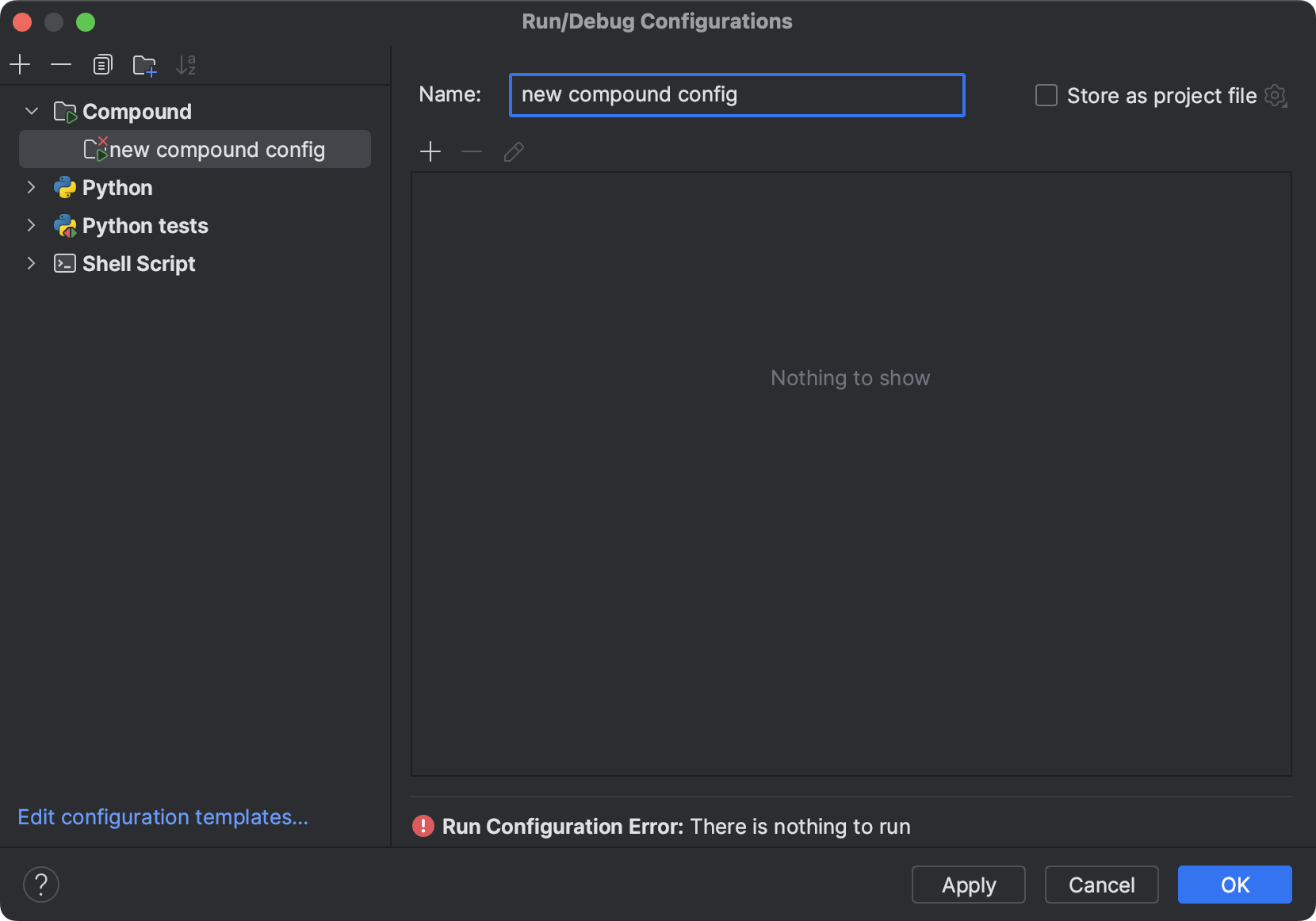The image size is (1316, 921).
Task: Expand the Python configurations group
Action: pyautogui.click(x=31, y=187)
